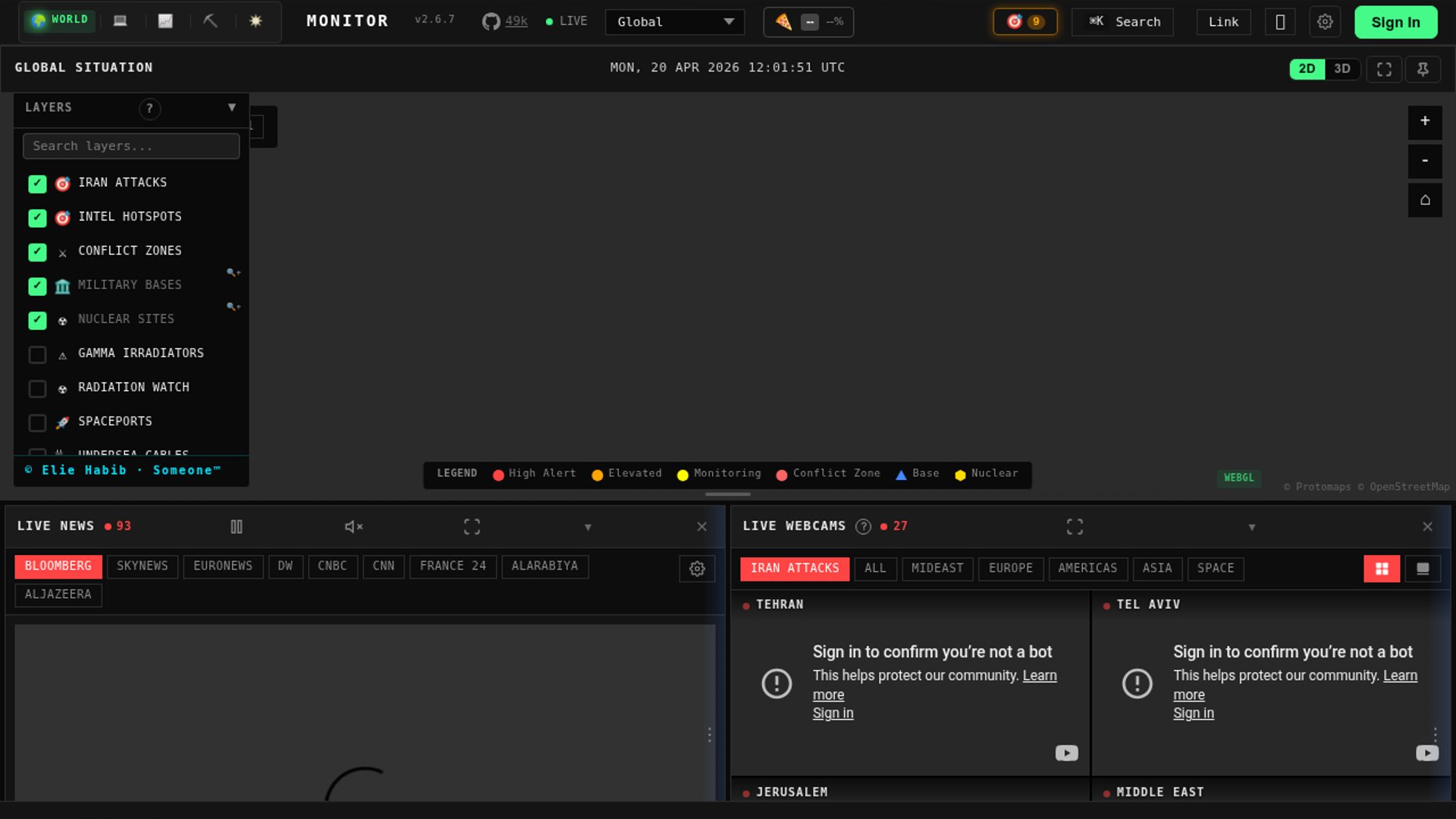1456x819 pixels.
Task: Click the map home reset button
Action: [x=1425, y=200]
